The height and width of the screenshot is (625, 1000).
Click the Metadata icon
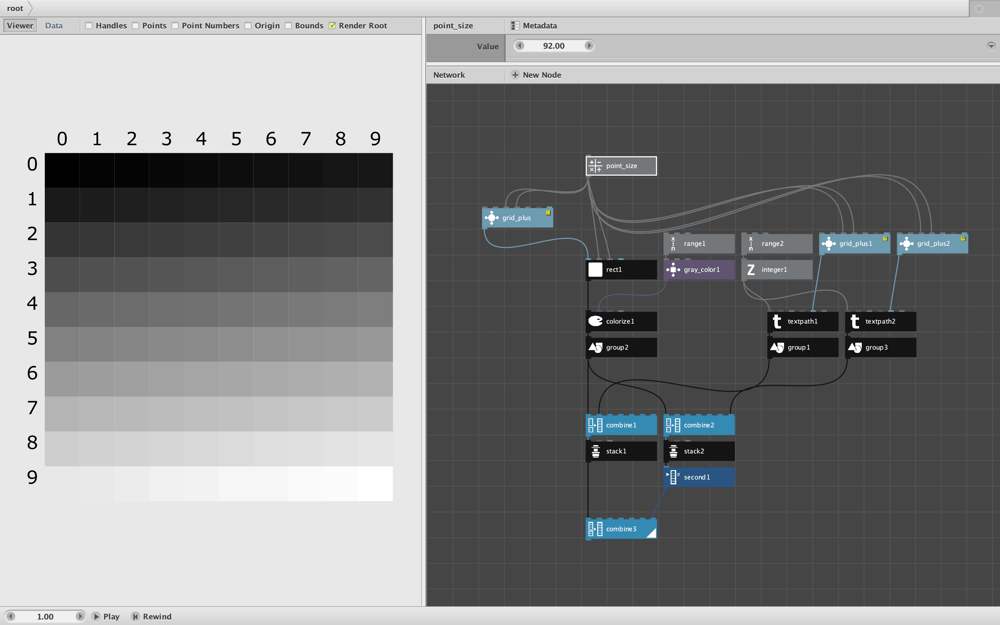coord(515,26)
